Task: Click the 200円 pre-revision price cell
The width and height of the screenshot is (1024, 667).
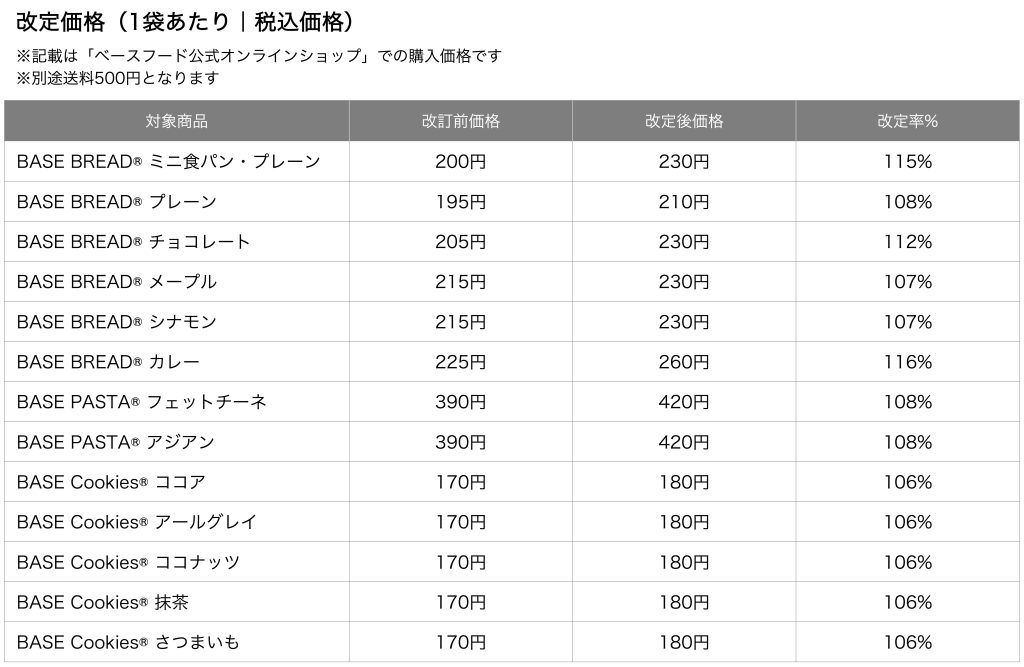Action: coord(461,161)
